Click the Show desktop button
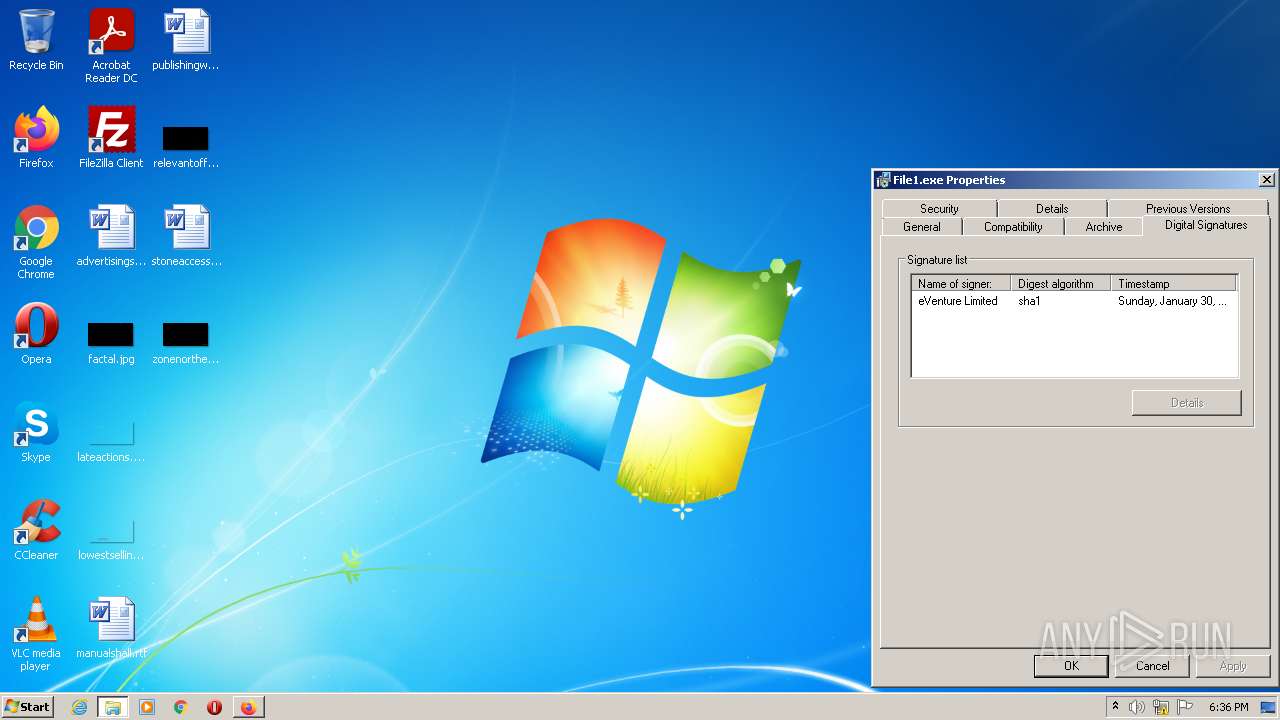The image size is (1280, 720). [x=1269, y=707]
